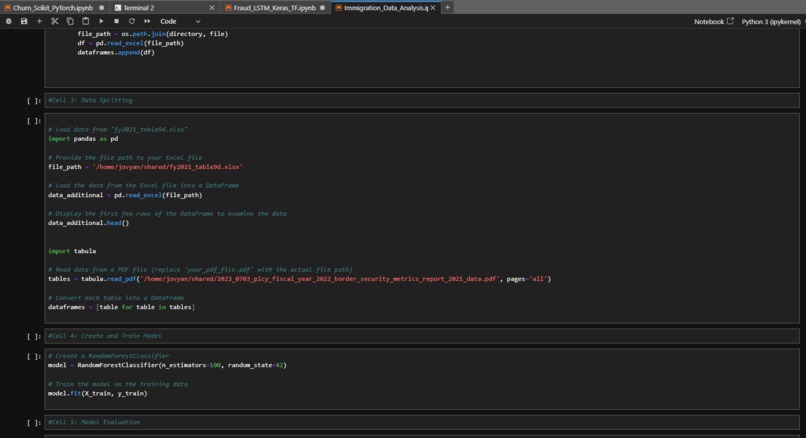Click prompt bracket beside Cell 4 Create and Train
Screen dimensions: 806x438
(34, 336)
